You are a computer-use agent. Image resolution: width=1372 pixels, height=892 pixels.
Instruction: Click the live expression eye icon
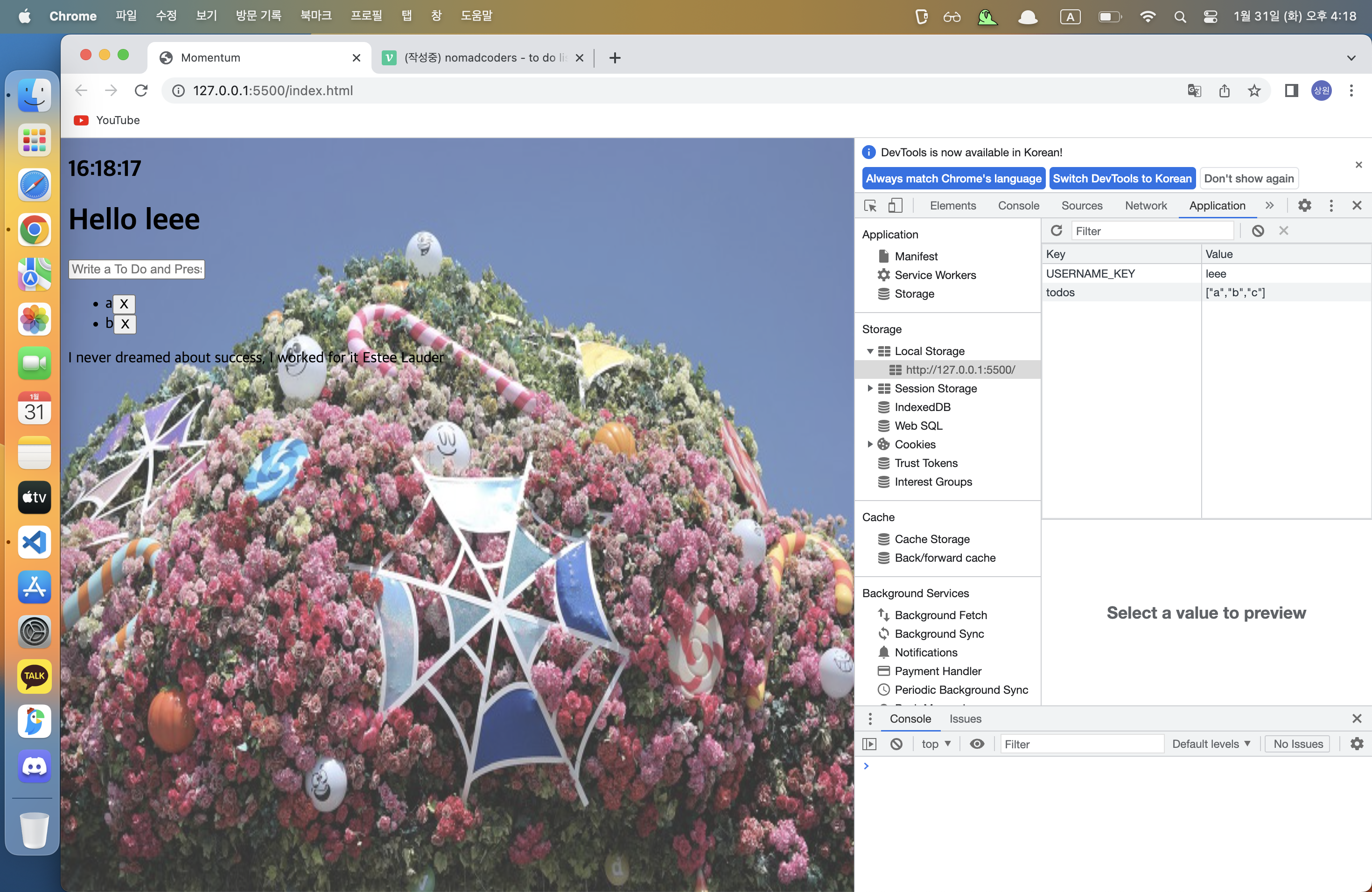click(x=977, y=744)
